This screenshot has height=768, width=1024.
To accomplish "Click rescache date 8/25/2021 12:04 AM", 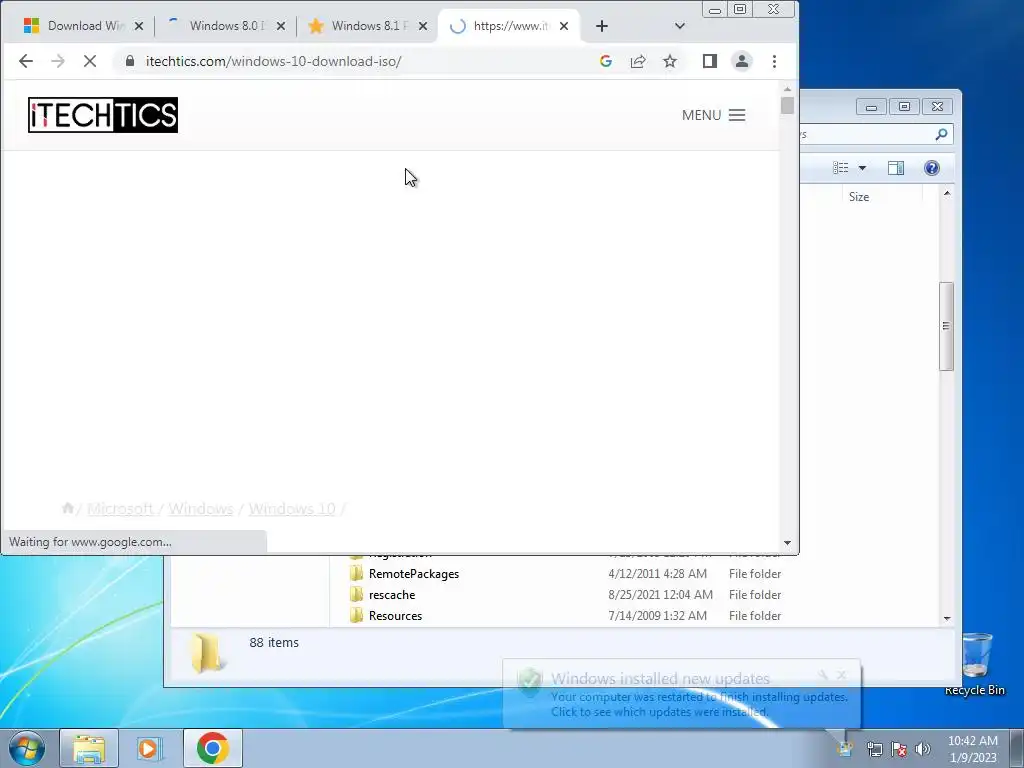I will pos(660,595).
